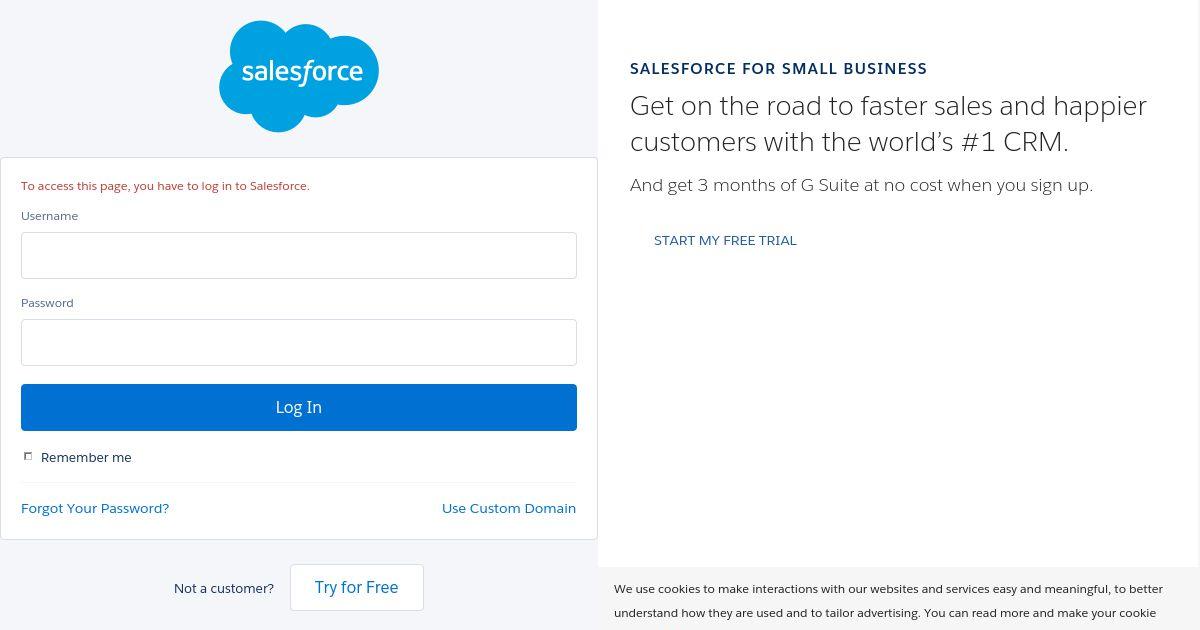
Task: Click the world's #1 CRM headline line
Action: 849,142
